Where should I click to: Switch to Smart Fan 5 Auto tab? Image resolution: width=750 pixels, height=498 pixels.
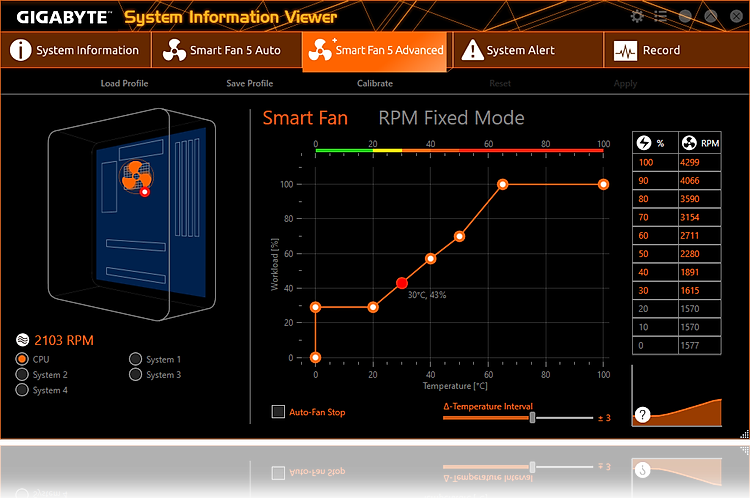[227, 50]
